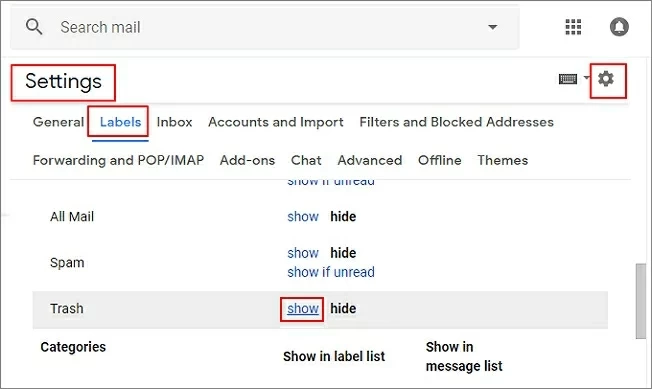The height and width of the screenshot is (389, 652).
Task: Click the Settings heading
Action: (63, 81)
